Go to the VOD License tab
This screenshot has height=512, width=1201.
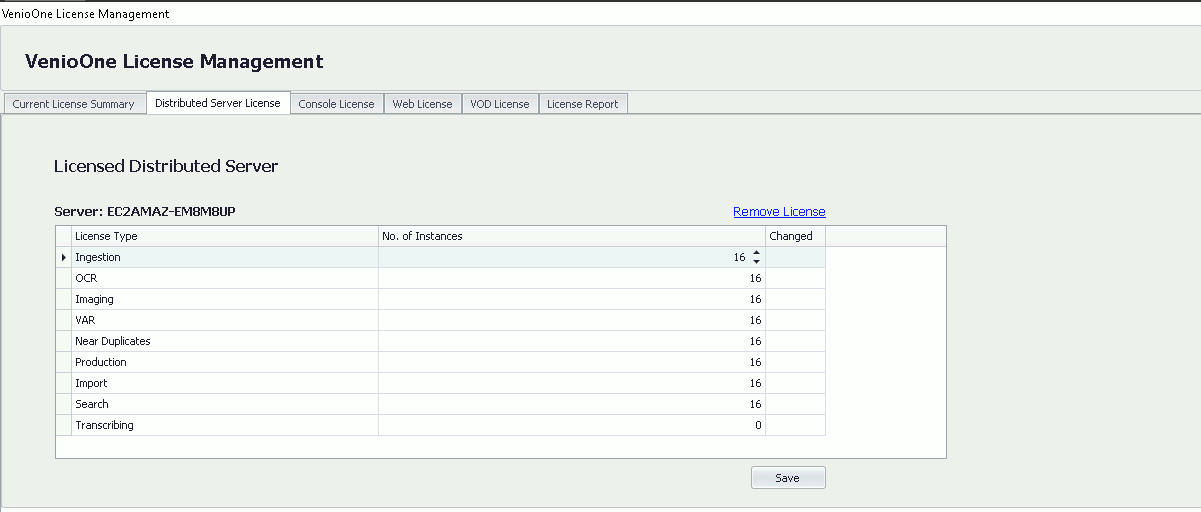[x=500, y=104]
